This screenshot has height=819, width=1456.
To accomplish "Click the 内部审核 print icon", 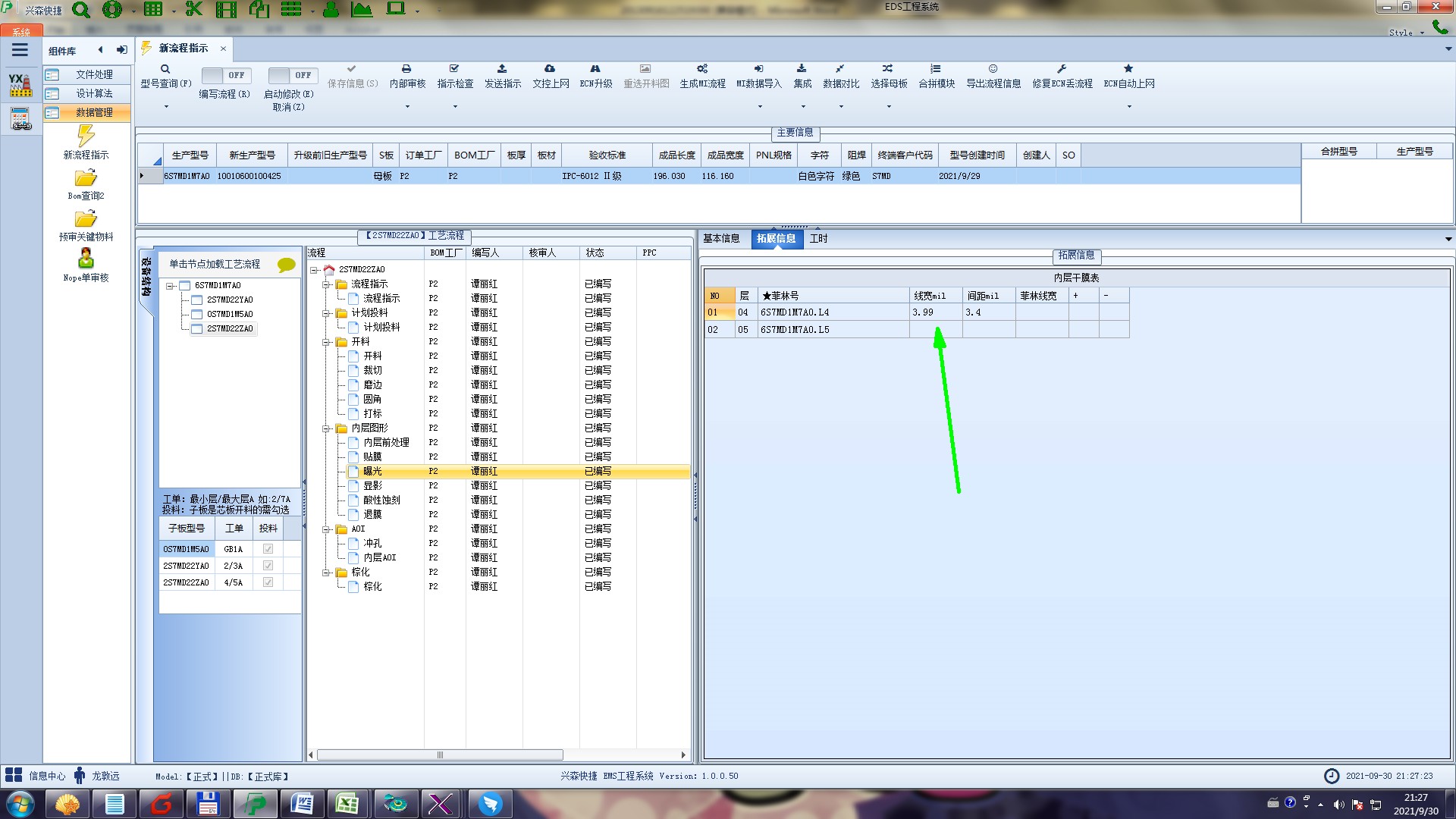I will click(406, 69).
